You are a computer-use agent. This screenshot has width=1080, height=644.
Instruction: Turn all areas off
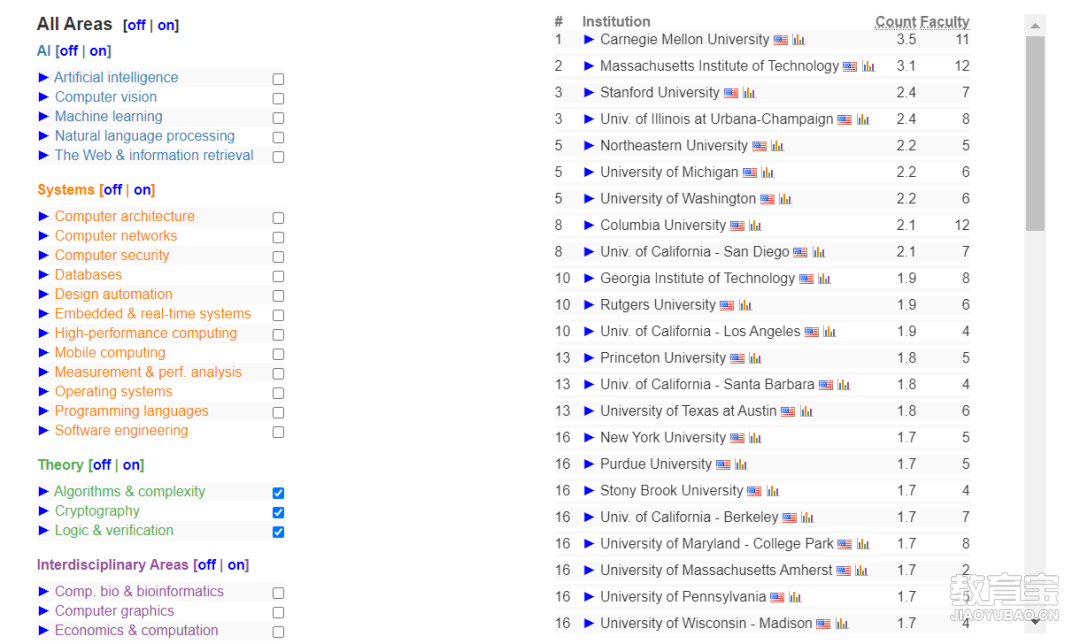pos(136,25)
